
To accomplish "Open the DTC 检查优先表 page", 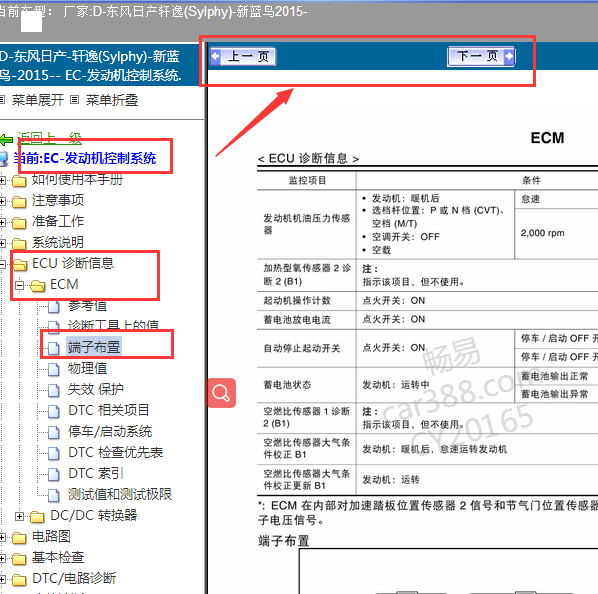I will coord(116,452).
